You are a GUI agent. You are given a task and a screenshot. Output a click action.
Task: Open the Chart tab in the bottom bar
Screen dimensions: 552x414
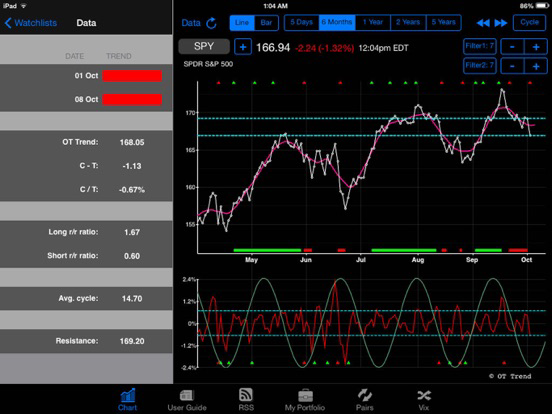(127, 400)
